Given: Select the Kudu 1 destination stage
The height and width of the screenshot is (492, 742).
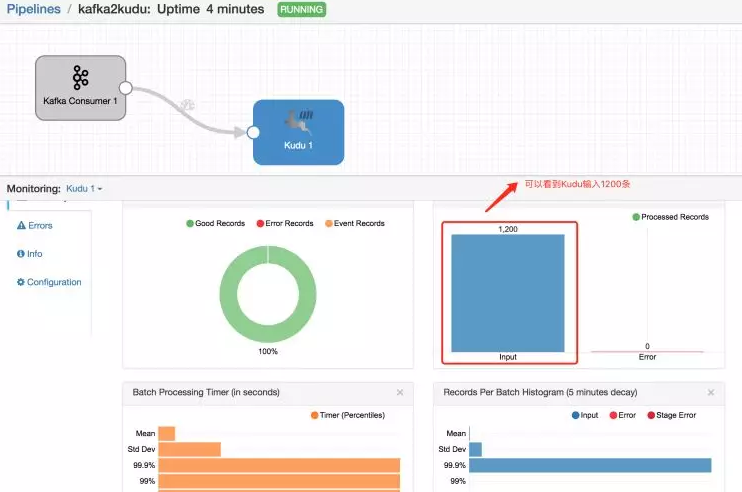Looking at the screenshot, I should pos(299,132).
